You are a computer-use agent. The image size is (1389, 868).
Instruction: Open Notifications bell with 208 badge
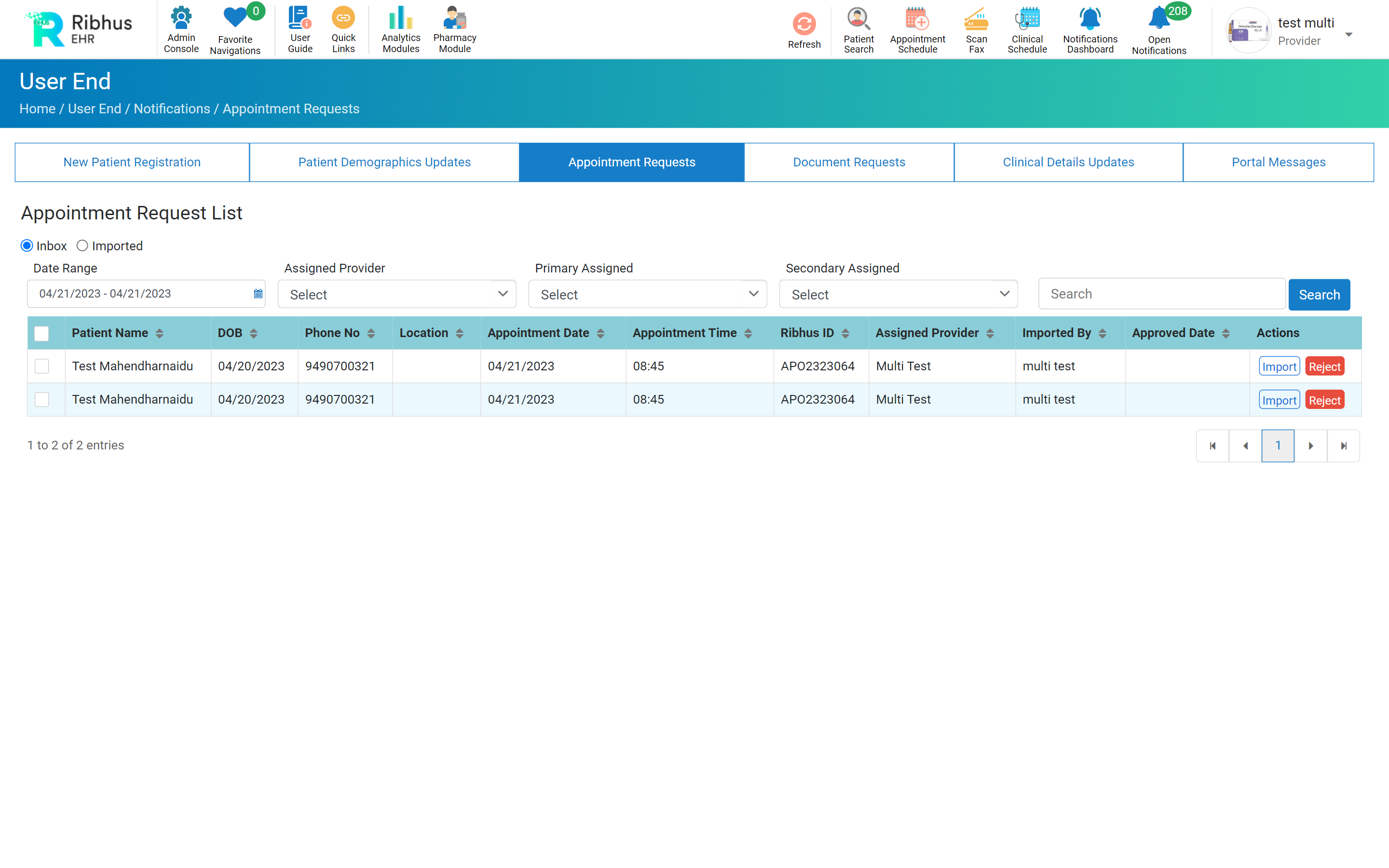coord(1159,19)
